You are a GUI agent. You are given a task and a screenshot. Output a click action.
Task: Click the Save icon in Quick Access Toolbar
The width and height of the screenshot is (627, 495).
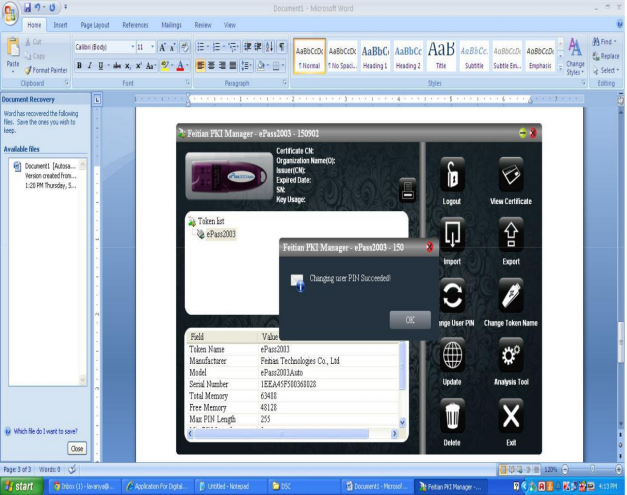click(x=27, y=8)
